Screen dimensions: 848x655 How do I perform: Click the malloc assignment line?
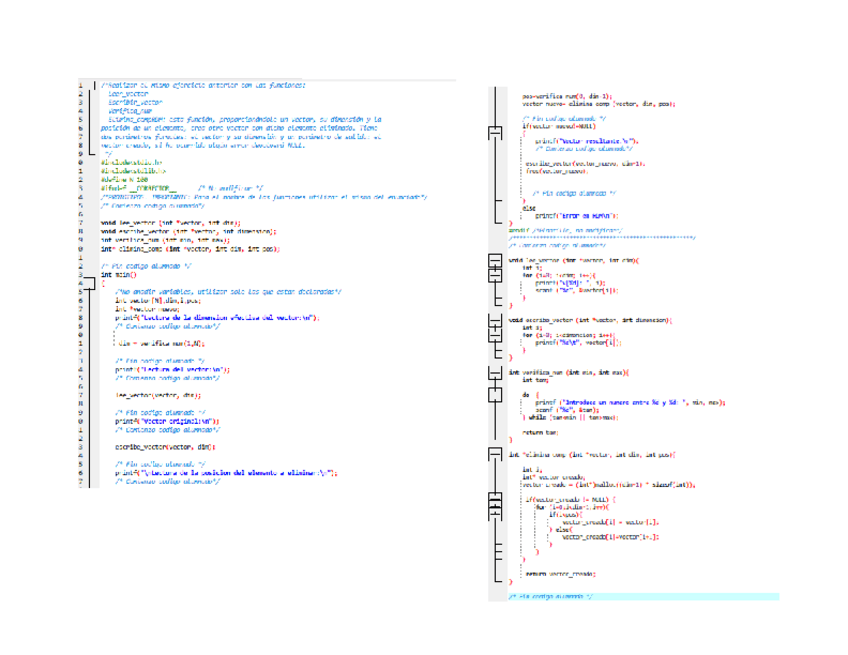click(606, 484)
